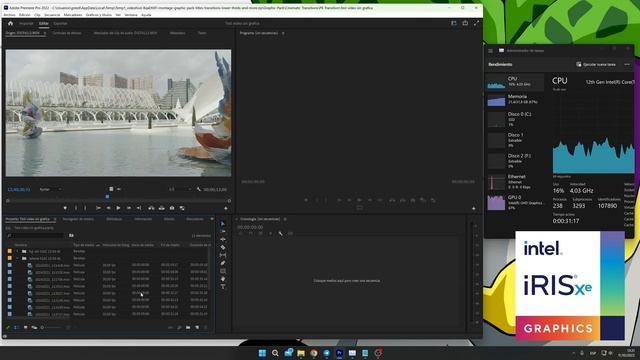Open the playback resolution dropdown in Source monitor
Viewport: 640px width, 360px height.
(x=180, y=189)
